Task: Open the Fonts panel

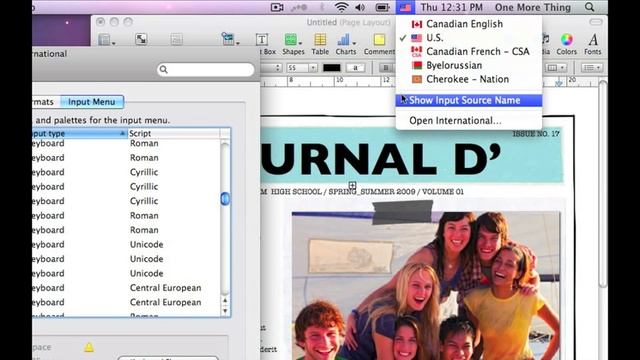Action: 593,43
